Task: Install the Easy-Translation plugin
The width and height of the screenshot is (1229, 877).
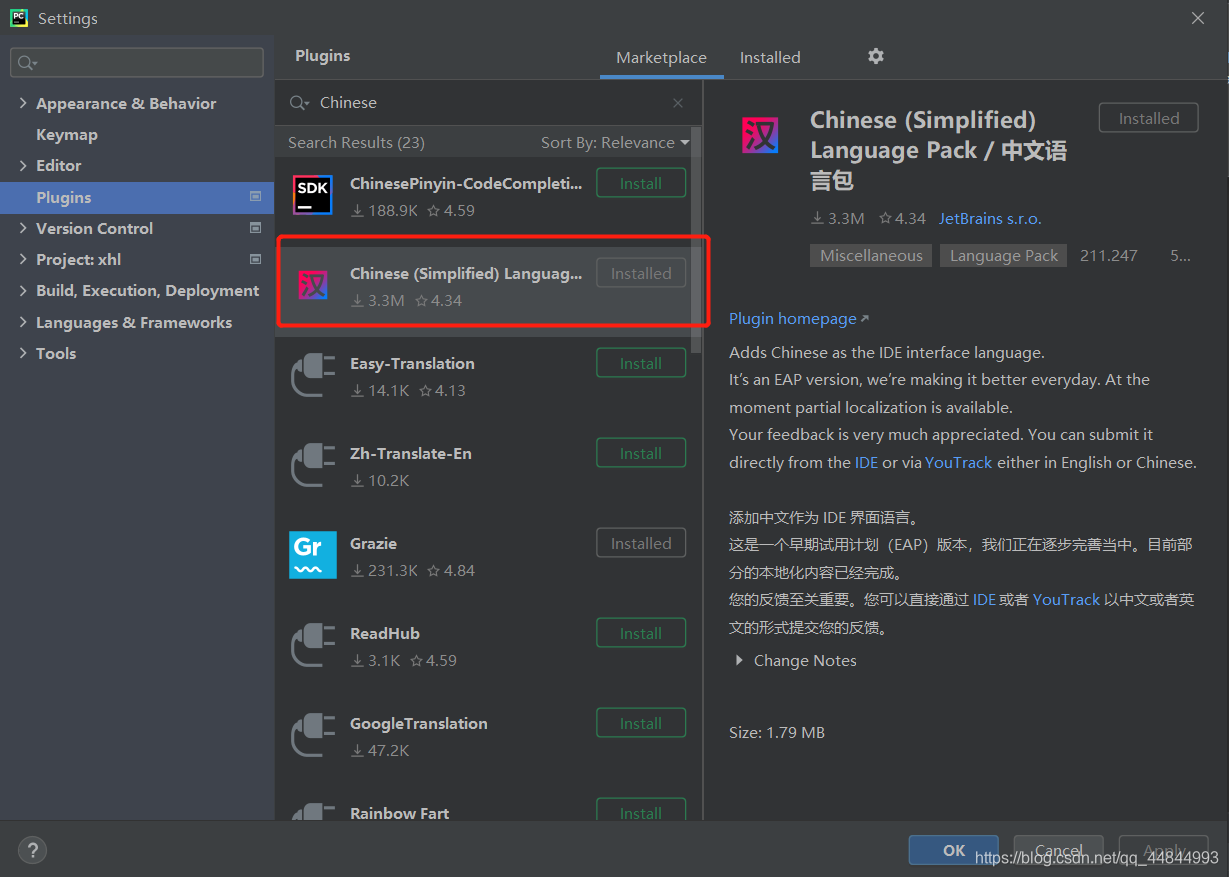Action: click(641, 363)
